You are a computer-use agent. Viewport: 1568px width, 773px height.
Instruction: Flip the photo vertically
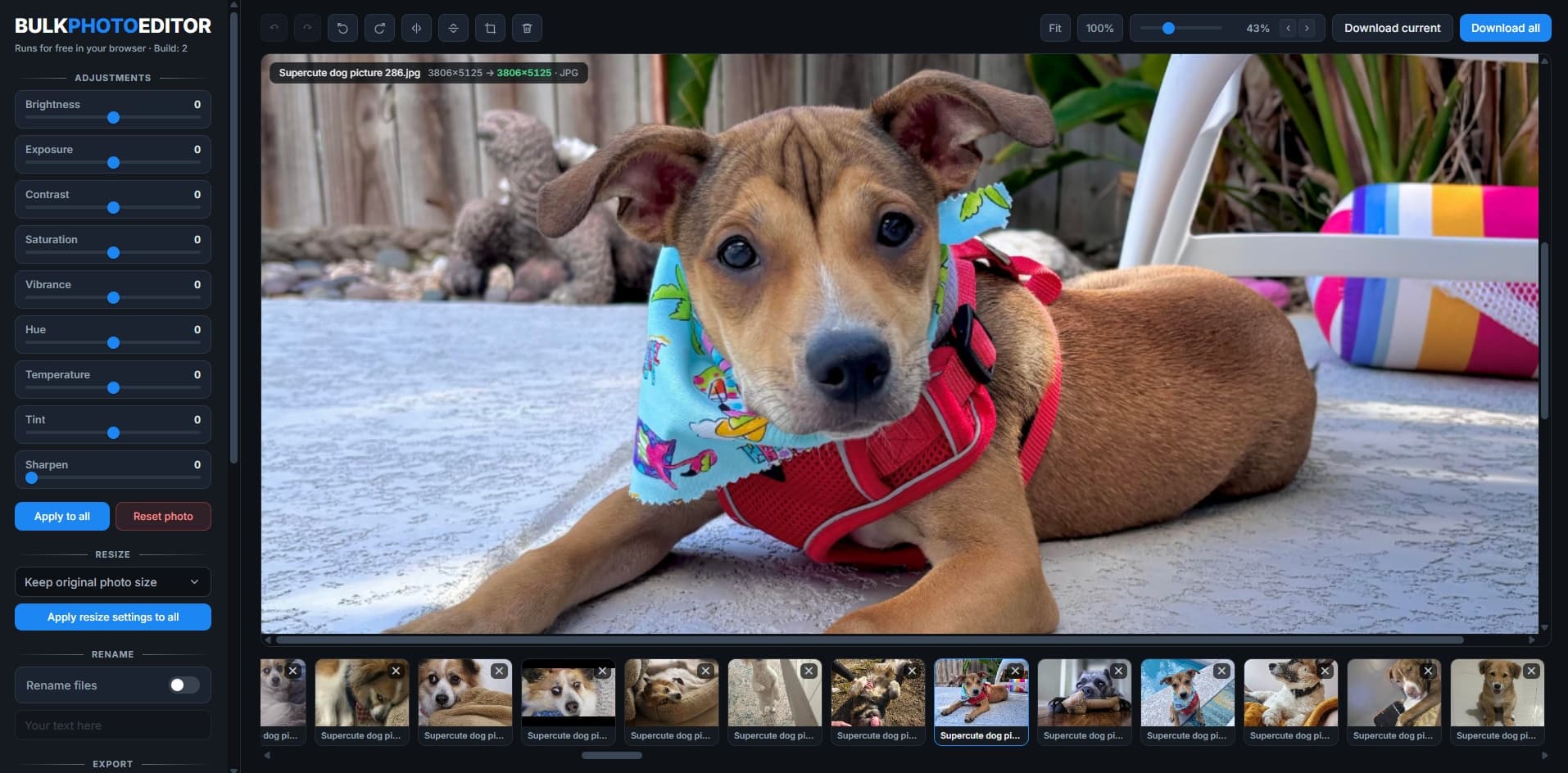453,28
